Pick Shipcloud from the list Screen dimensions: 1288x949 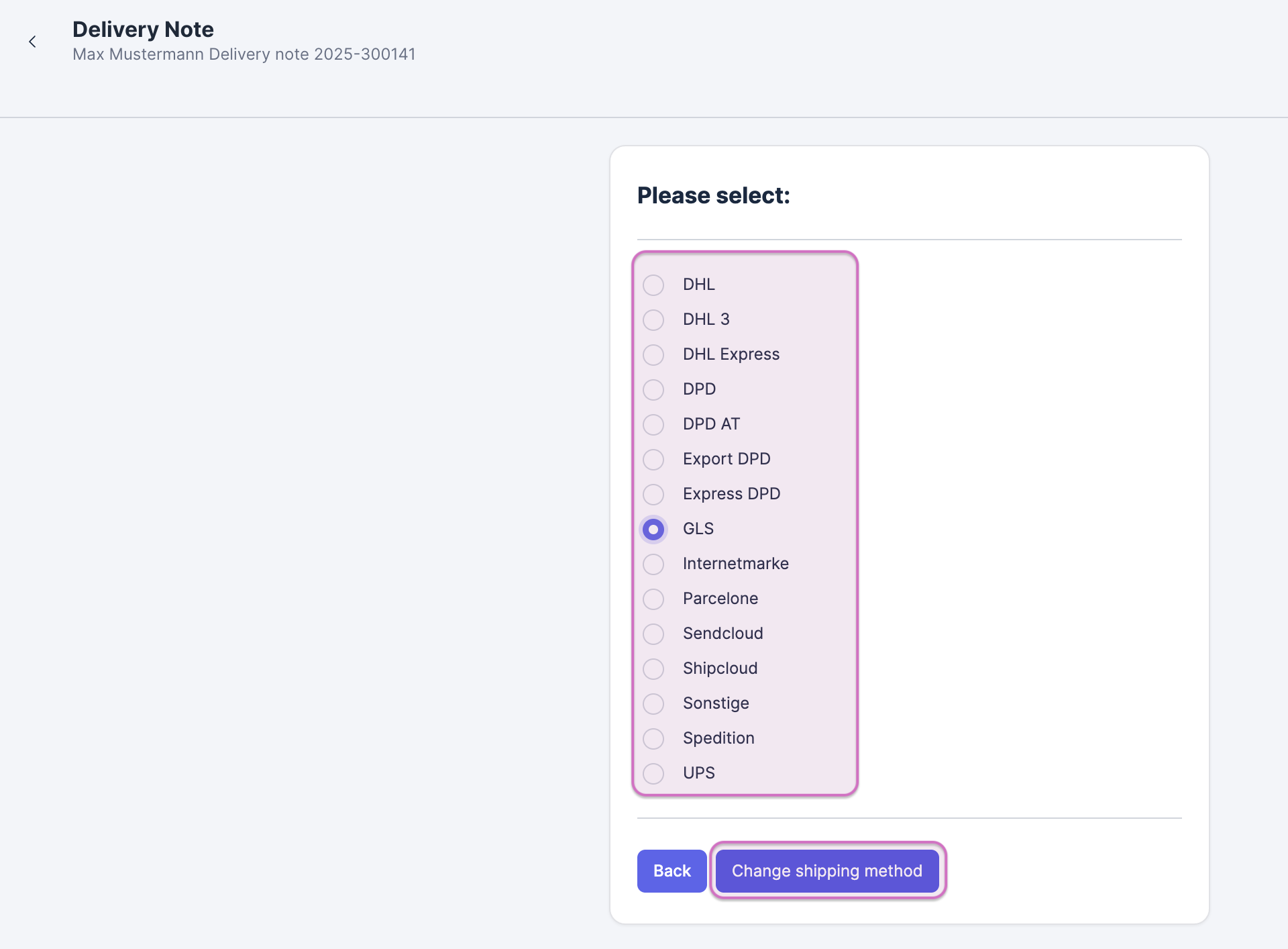coord(653,668)
